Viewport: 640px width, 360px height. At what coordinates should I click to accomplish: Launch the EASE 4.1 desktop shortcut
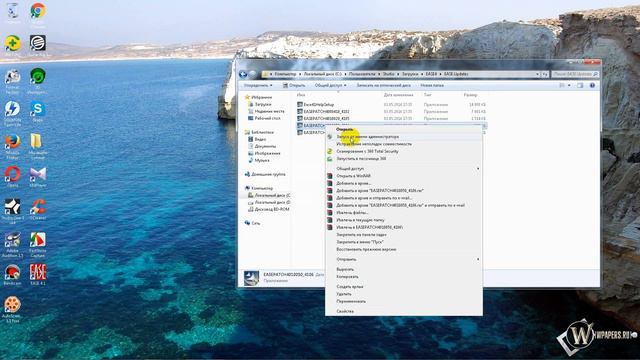(38, 272)
